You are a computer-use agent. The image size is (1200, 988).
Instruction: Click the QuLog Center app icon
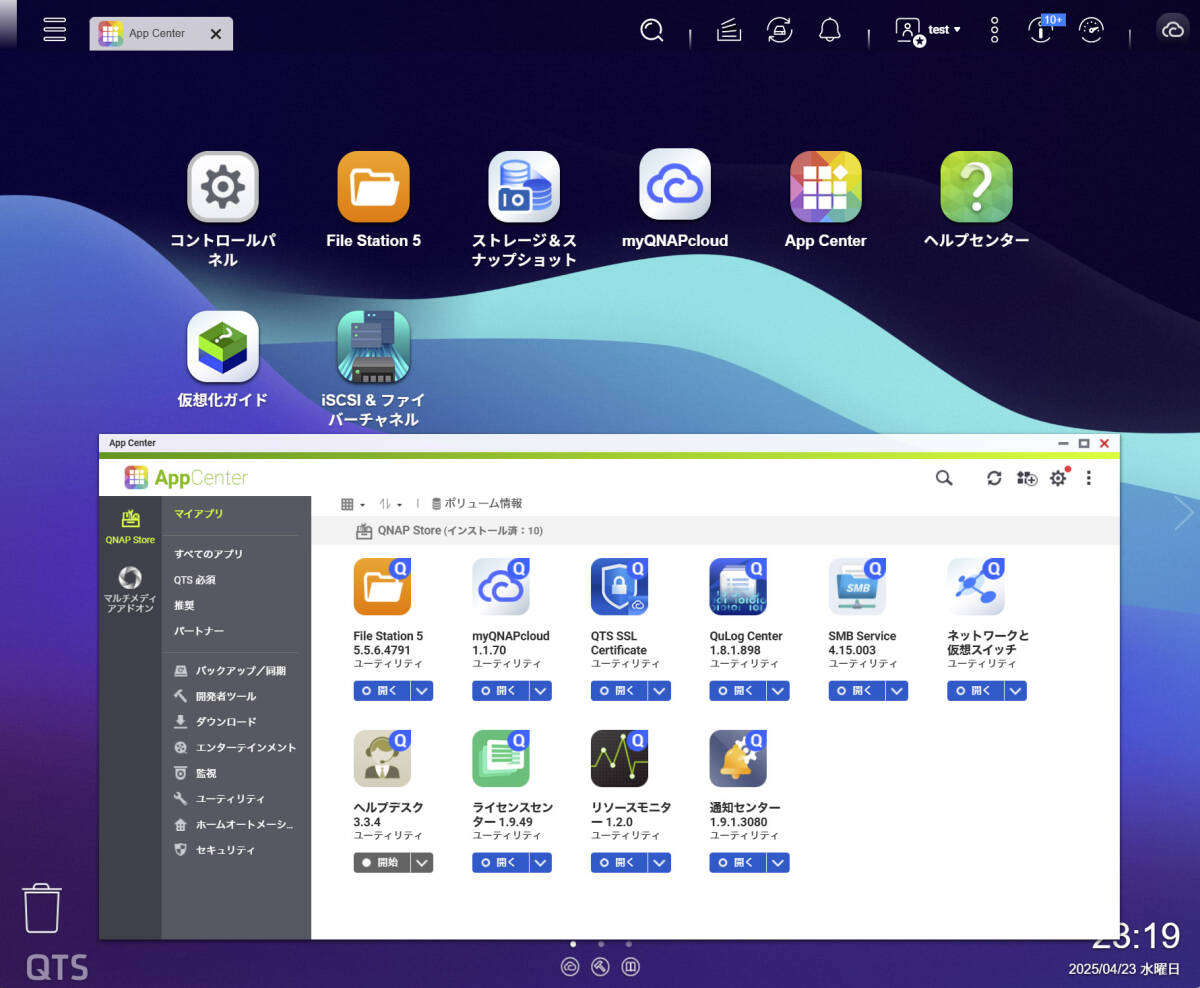point(738,586)
